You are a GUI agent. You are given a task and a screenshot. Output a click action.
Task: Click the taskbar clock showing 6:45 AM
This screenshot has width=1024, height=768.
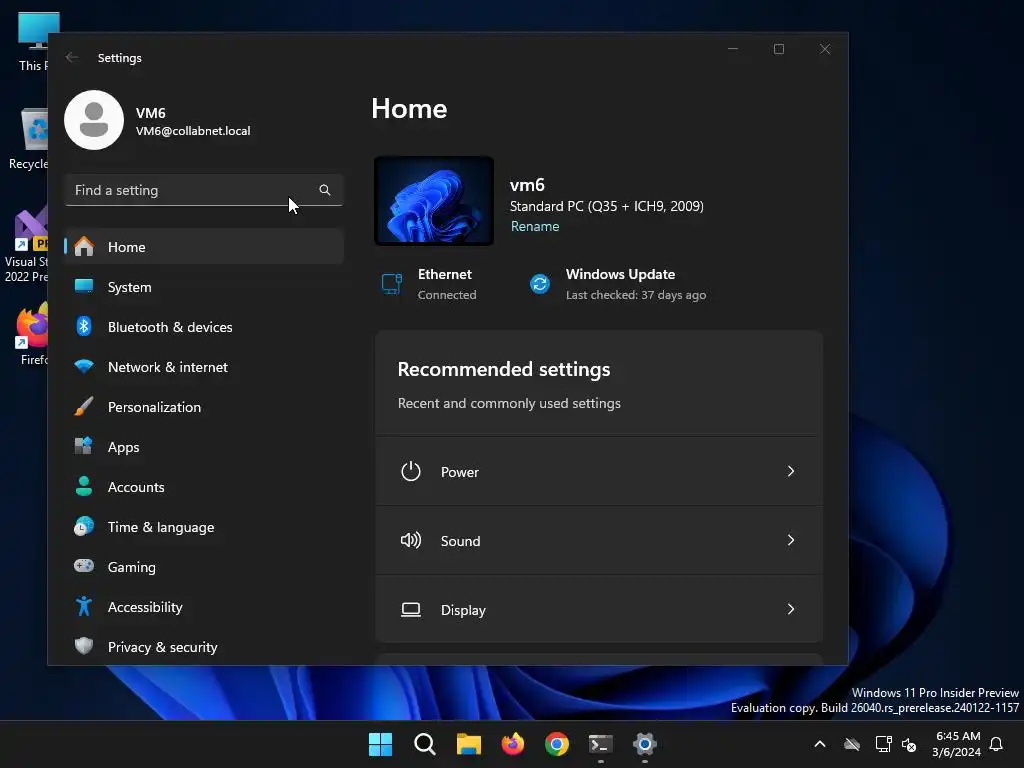pos(957,744)
